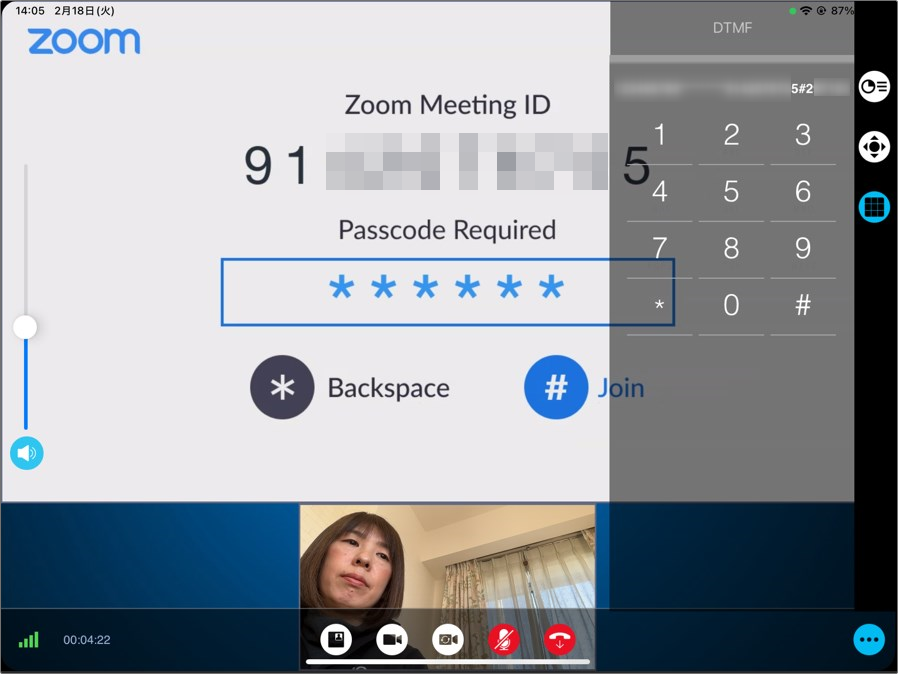898x674 pixels.
Task: Click the Passcode Required label
Action: 447,230
